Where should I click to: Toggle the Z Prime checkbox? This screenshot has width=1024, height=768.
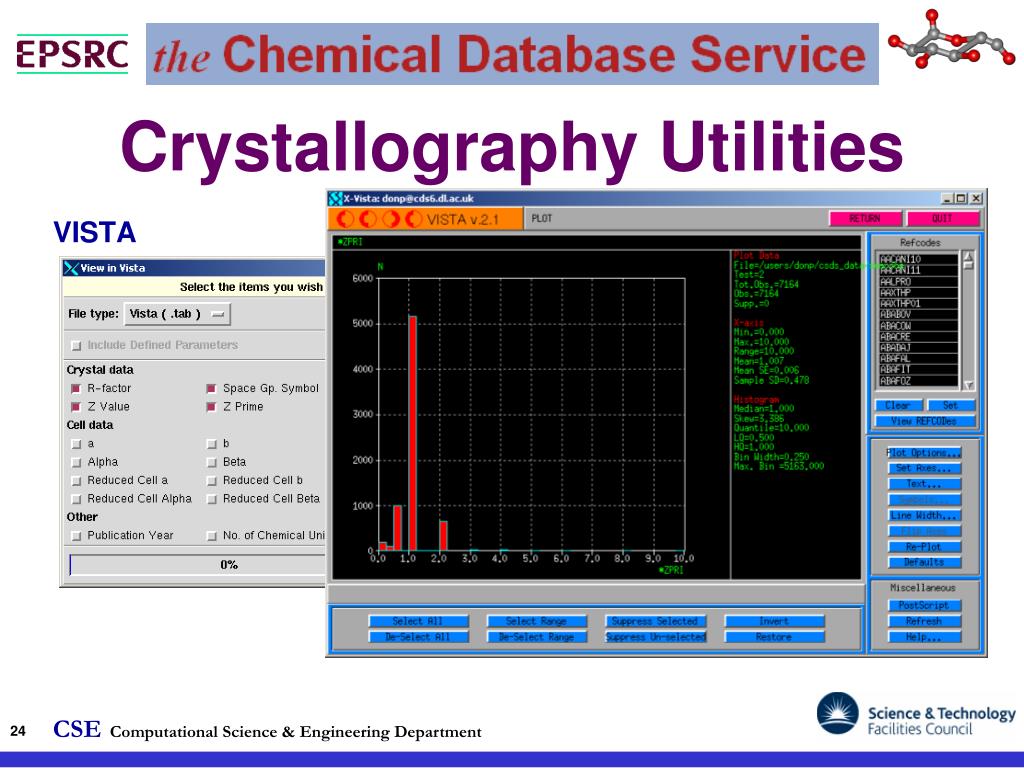[211, 407]
